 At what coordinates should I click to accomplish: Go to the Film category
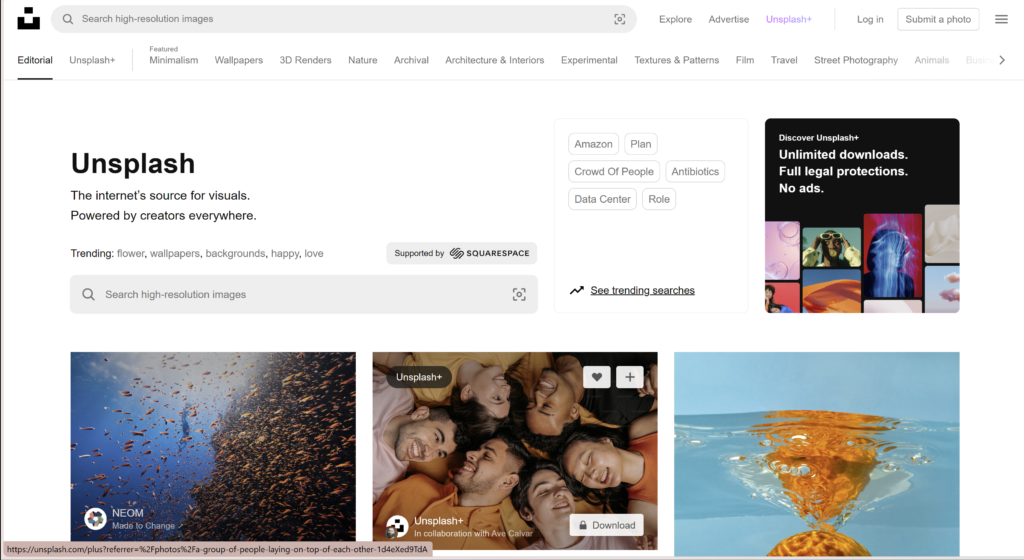pyautogui.click(x=744, y=60)
